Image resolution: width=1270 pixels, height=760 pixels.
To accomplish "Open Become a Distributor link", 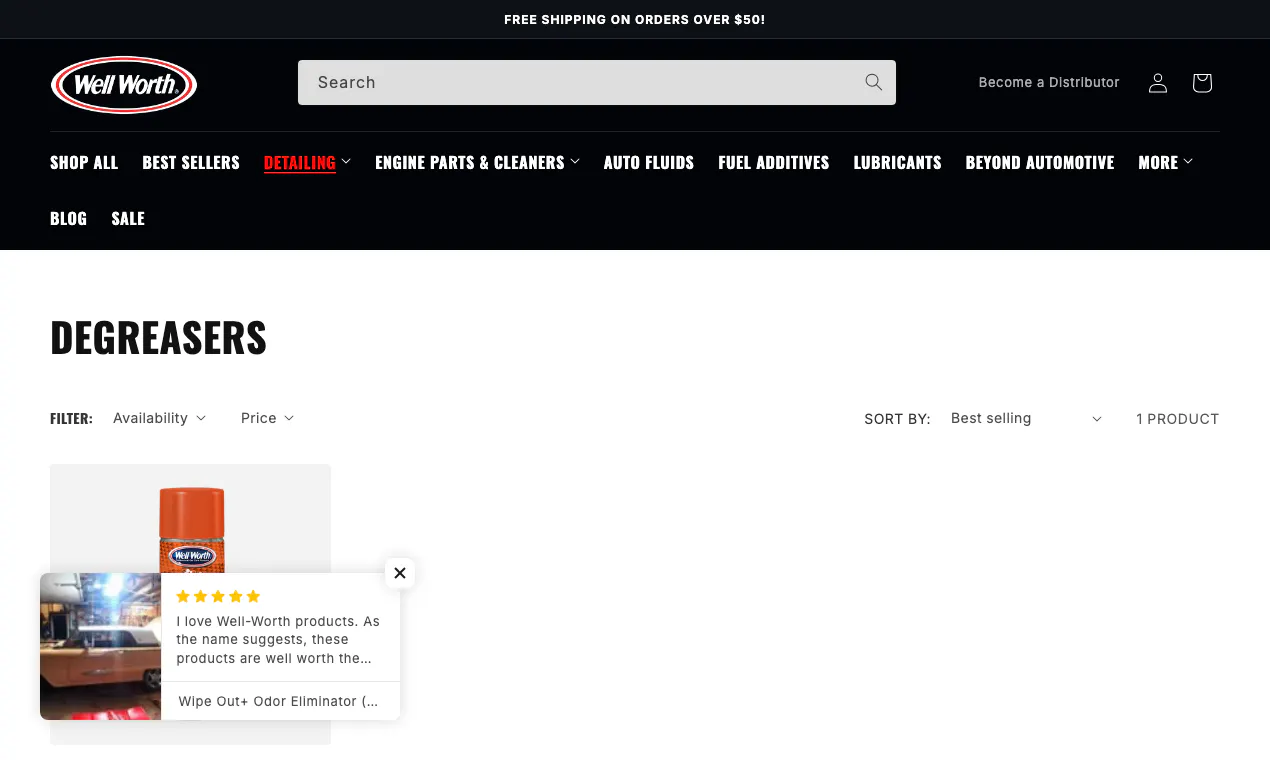I will coord(1049,83).
